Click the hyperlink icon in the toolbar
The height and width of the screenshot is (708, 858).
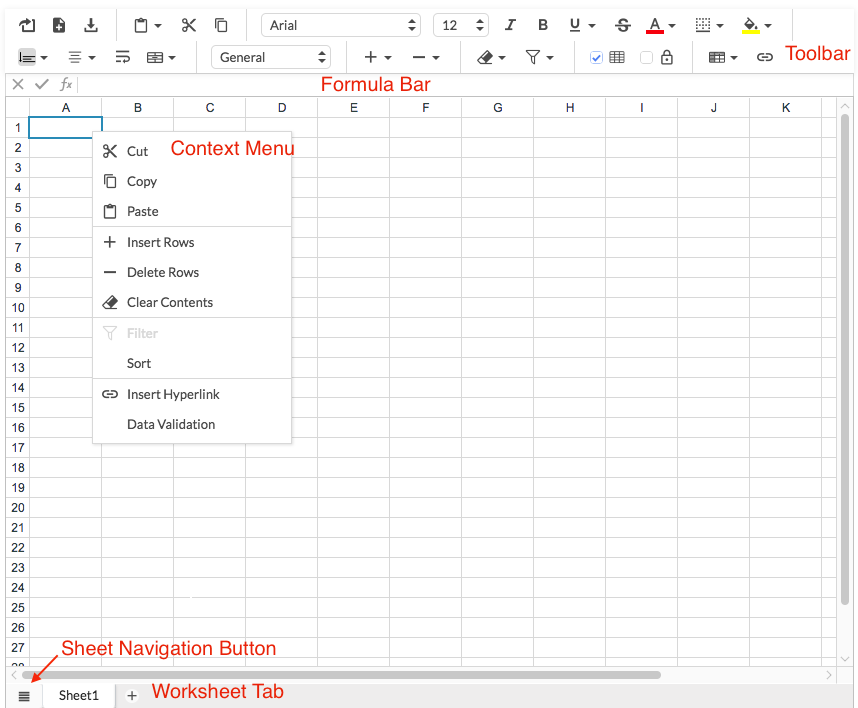click(764, 57)
